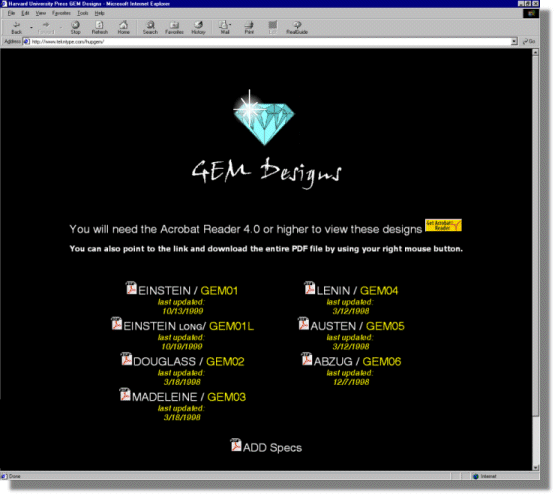Click the Go button beside address bar
The image size is (555, 496).
coord(529,41)
